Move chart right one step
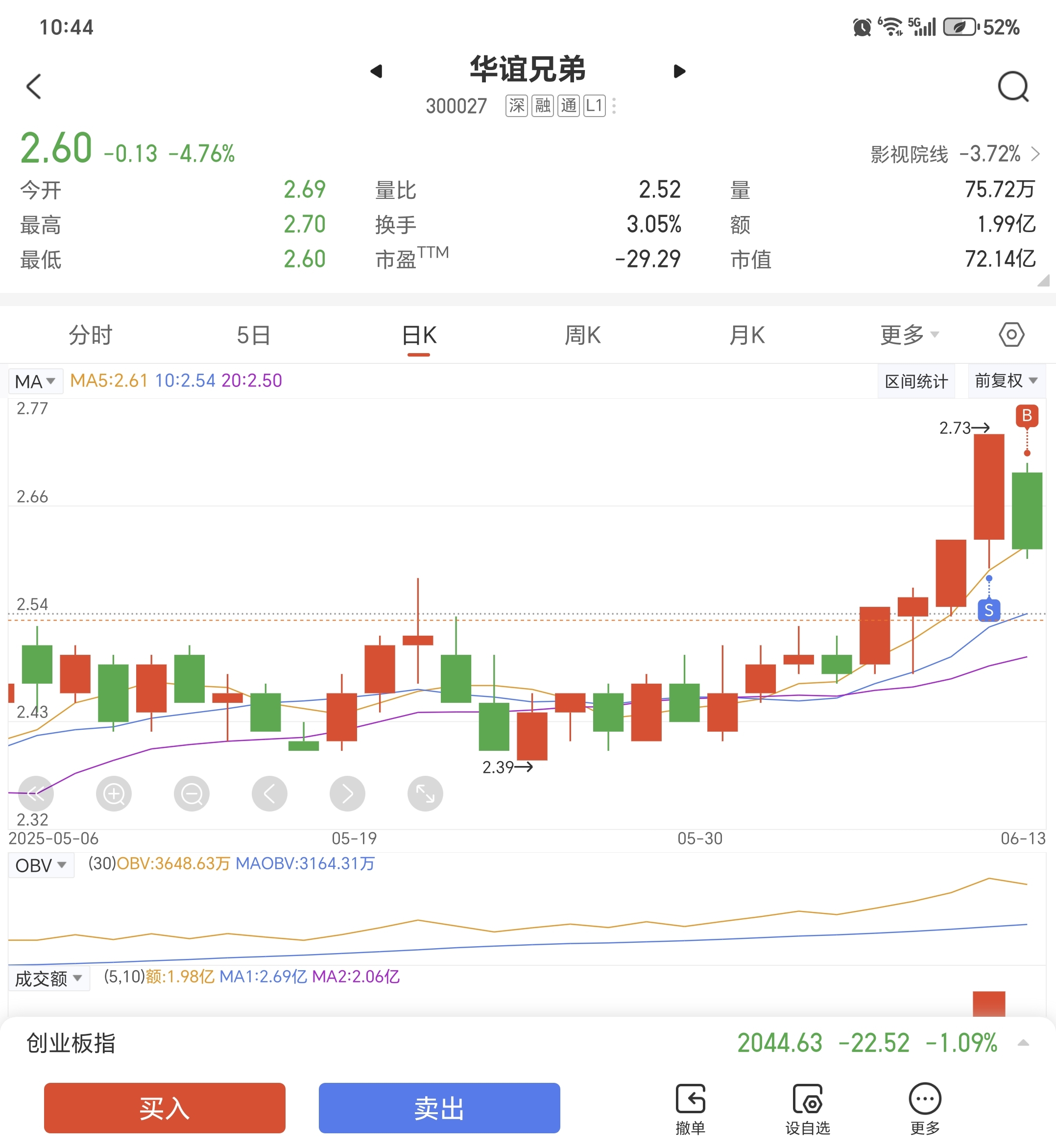 (347, 793)
